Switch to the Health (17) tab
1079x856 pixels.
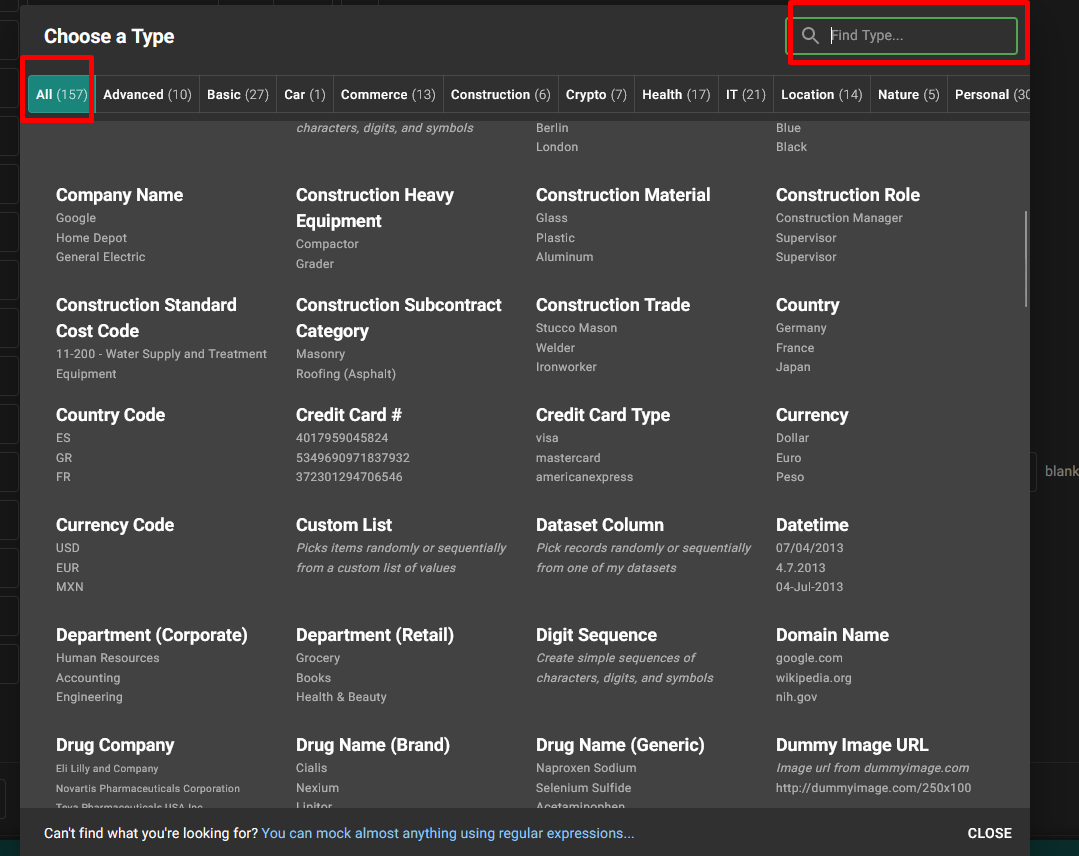(x=676, y=94)
